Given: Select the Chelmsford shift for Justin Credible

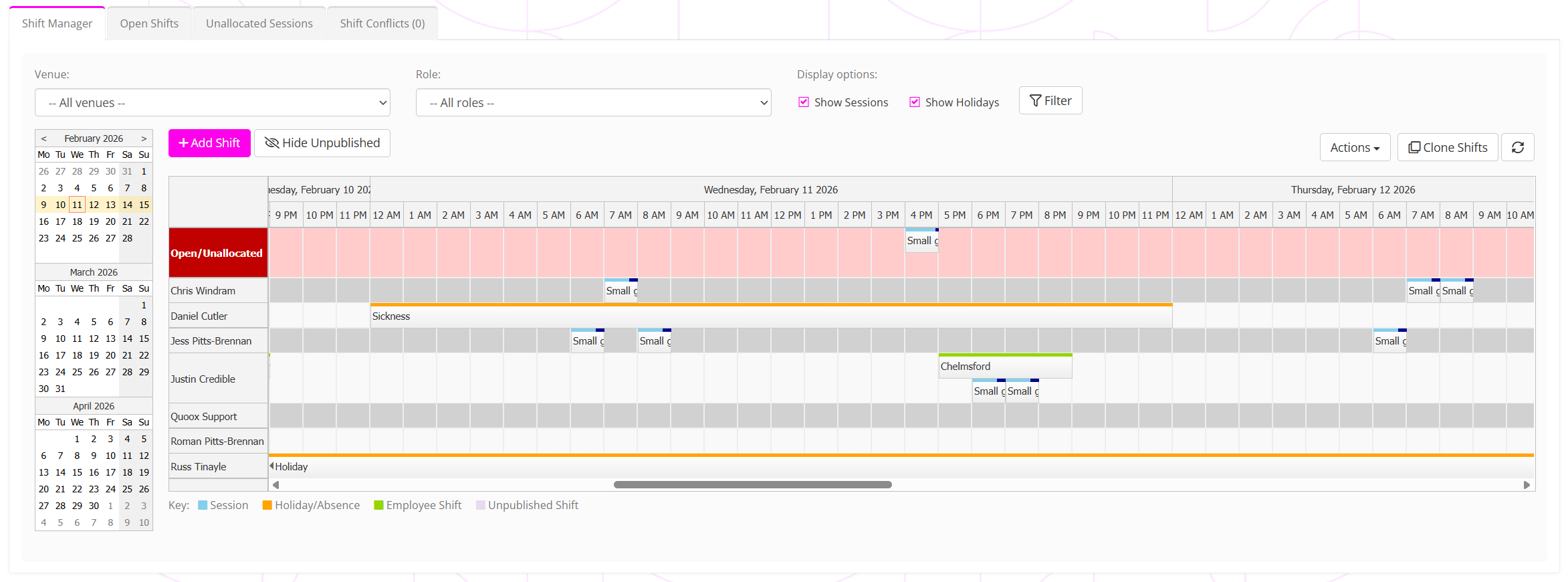Looking at the screenshot, I should (1004, 367).
